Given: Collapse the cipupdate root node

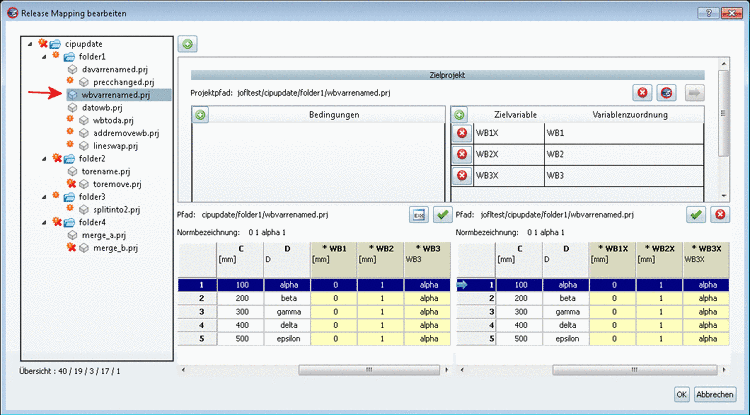Looking at the screenshot, I should (28, 45).
